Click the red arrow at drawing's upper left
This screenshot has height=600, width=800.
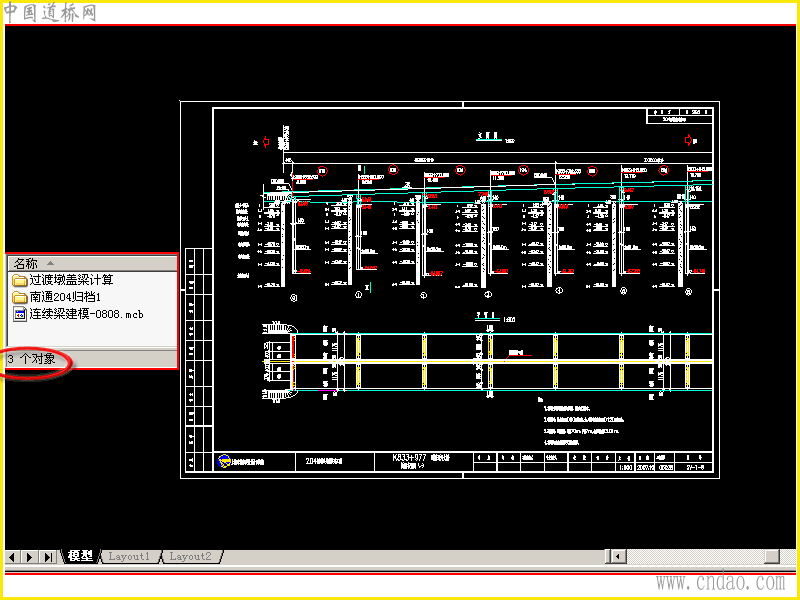coord(266,142)
